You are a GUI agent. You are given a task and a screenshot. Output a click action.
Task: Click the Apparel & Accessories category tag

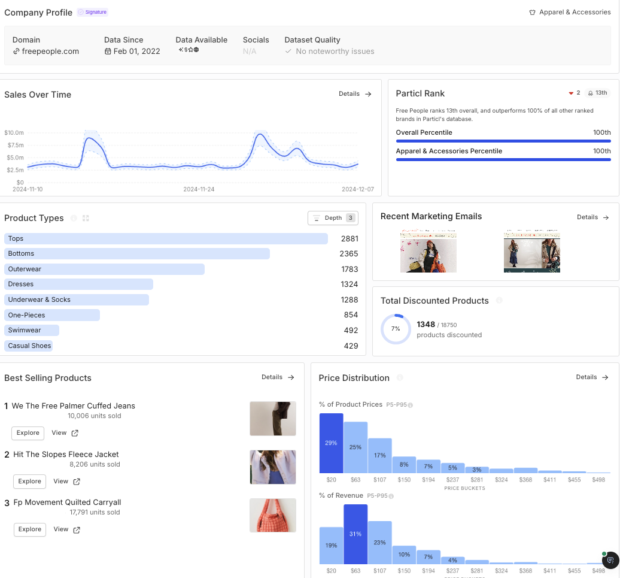click(570, 12)
